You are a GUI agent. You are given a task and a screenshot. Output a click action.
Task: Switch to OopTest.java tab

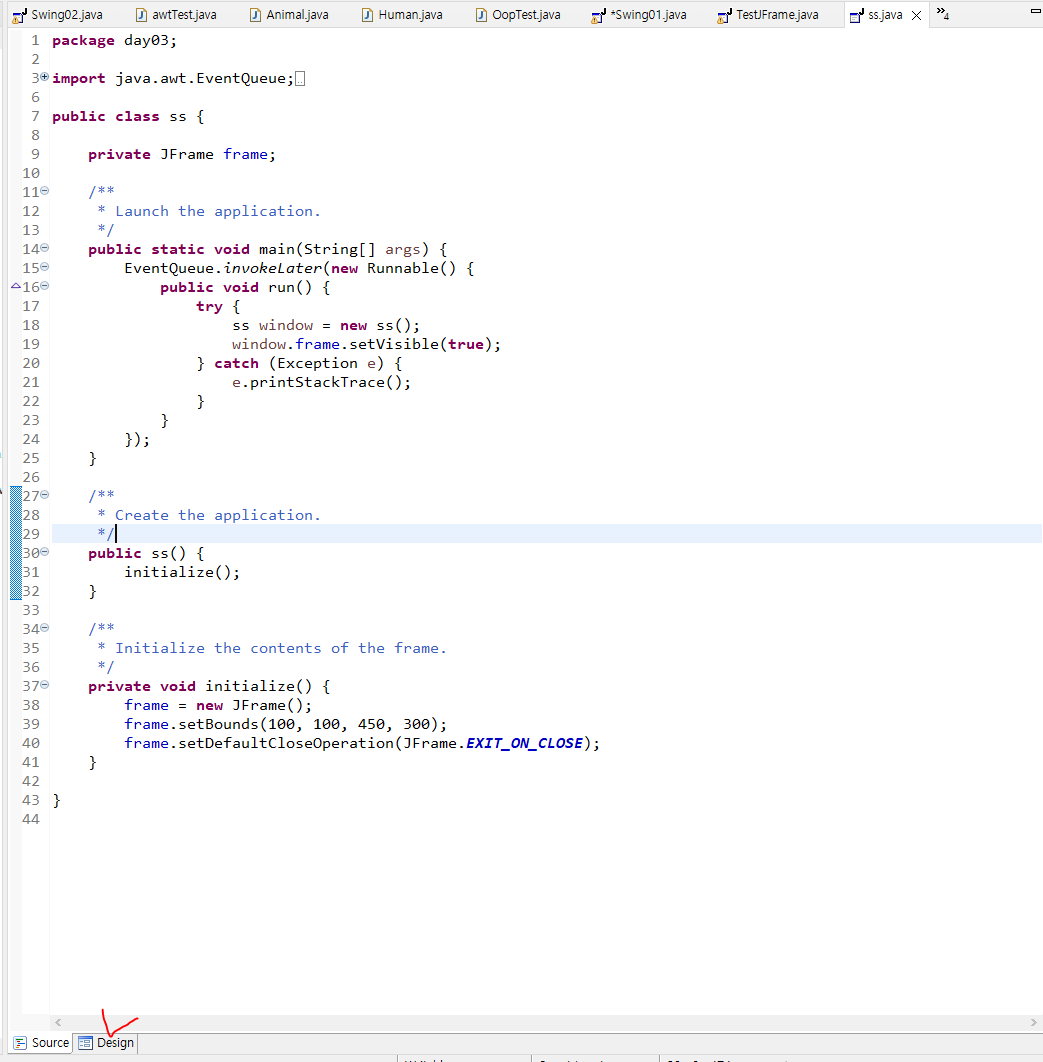[518, 15]
